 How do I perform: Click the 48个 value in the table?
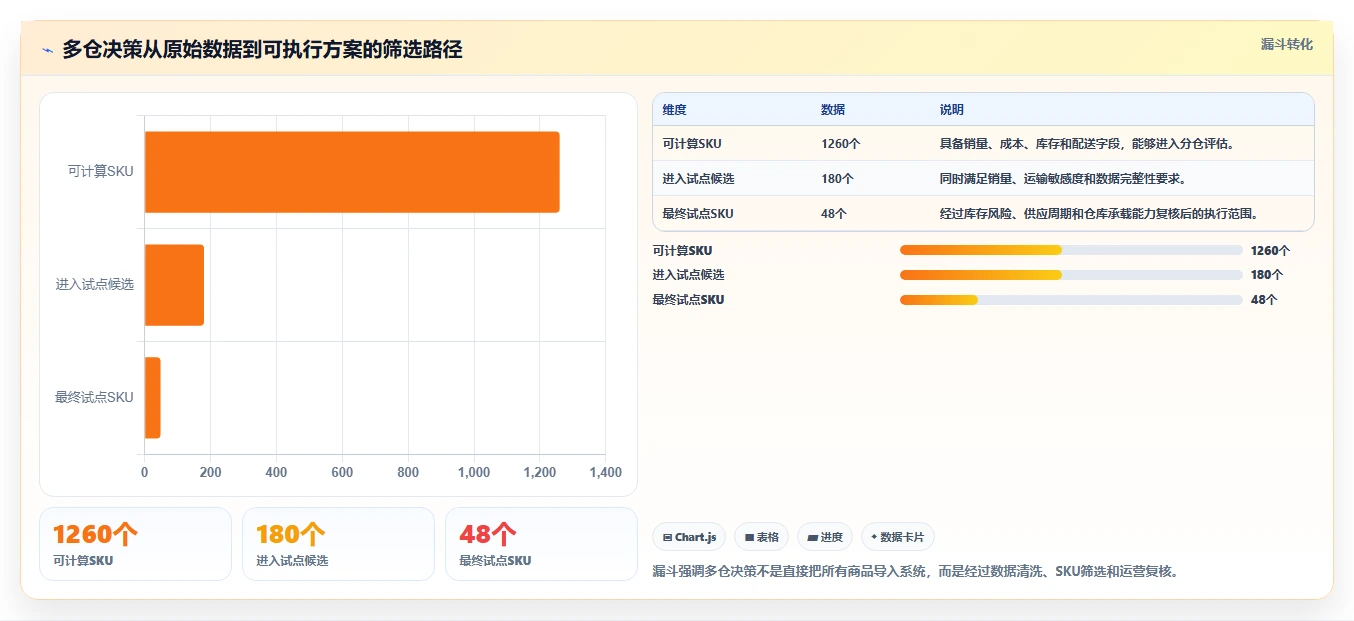(834, 214)
